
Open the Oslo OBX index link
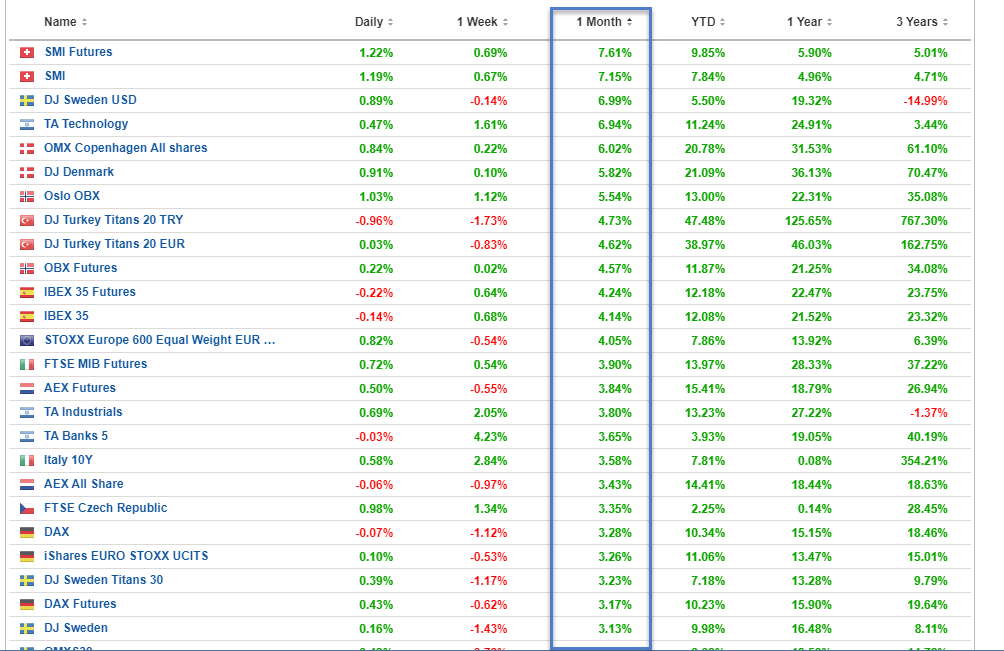[x=72, y=196]
